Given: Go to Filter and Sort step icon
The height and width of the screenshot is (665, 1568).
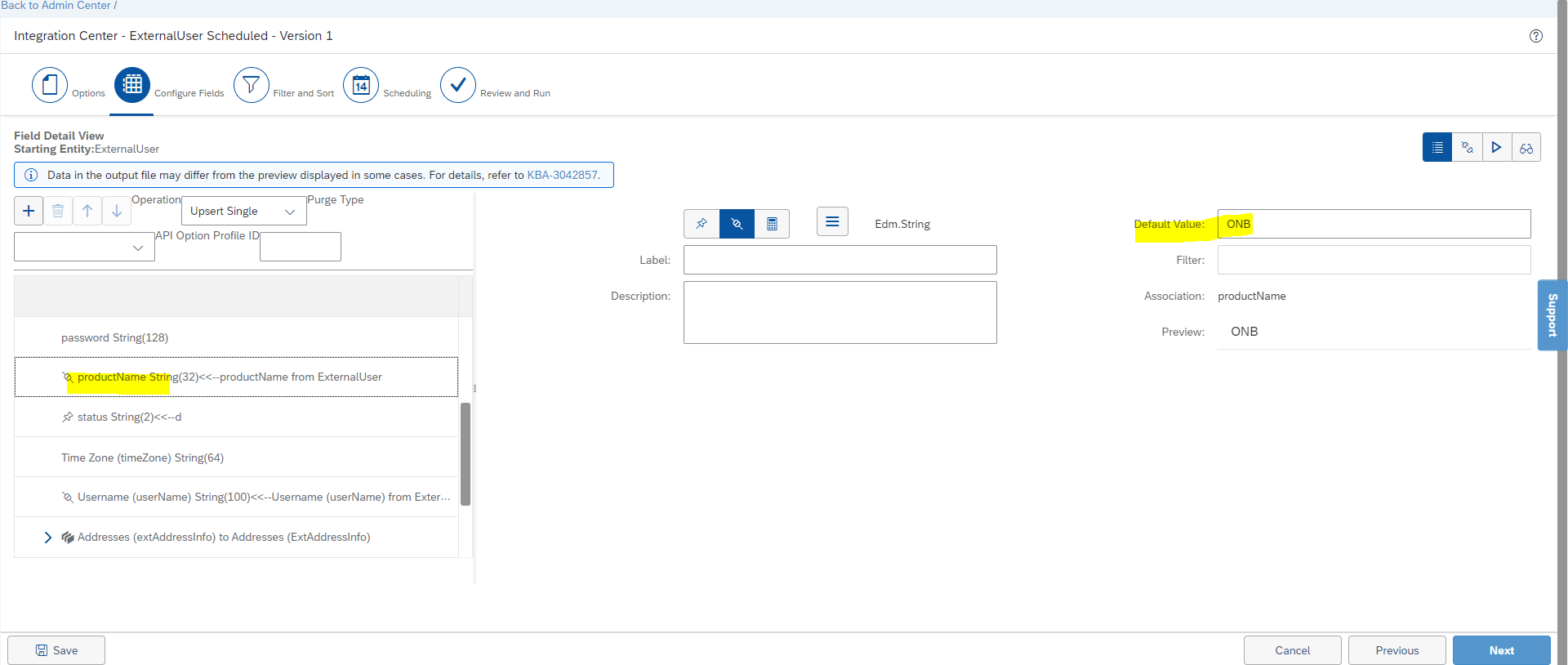Looking at the screenshot, I should coord(252,85).
